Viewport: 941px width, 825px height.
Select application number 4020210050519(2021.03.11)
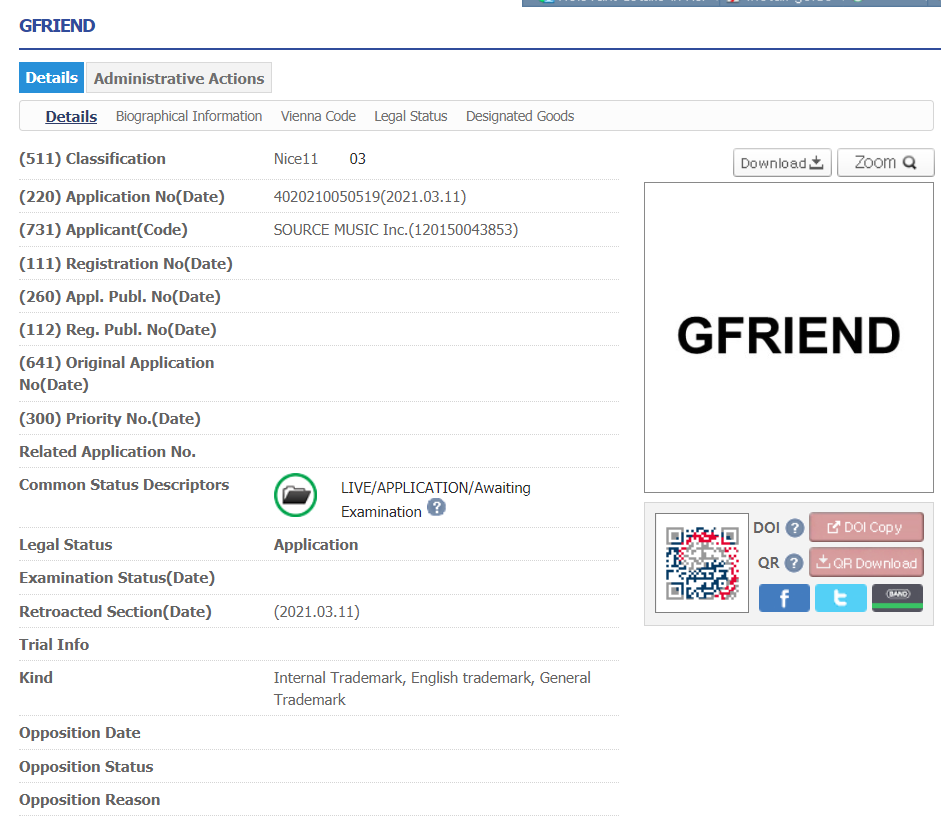[370, 197]
